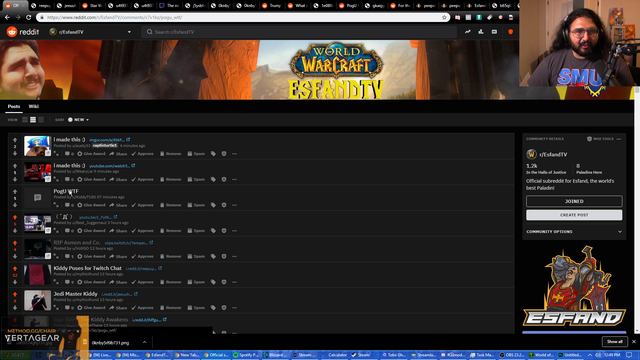Open comments on the 'PogU WTF' post
The image size is (640, 360).
pos(69,205)
